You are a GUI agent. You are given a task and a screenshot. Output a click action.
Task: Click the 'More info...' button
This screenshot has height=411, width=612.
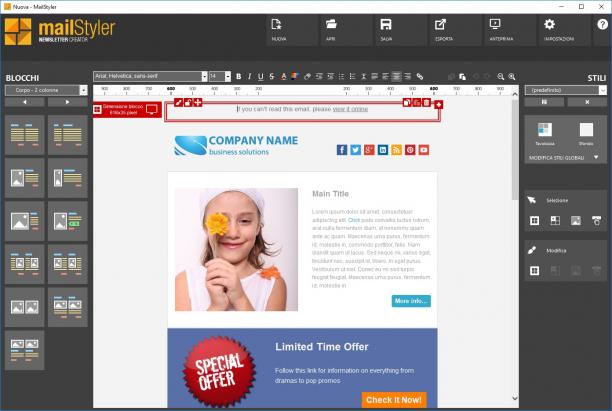(411, 301)
